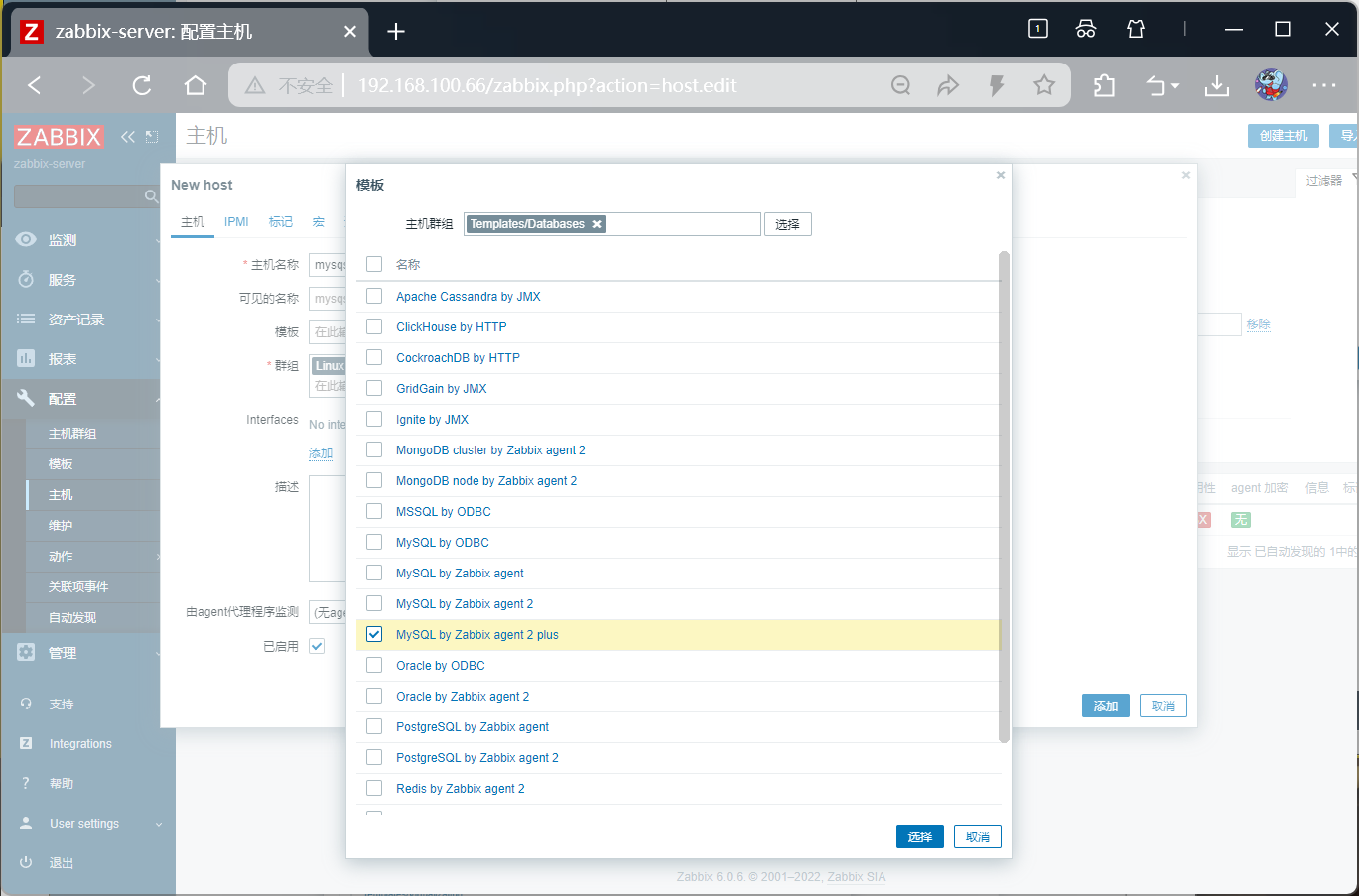Click the 添加 interfaces link
This screenshot has height=896, width=1359.
pos(321,453)
